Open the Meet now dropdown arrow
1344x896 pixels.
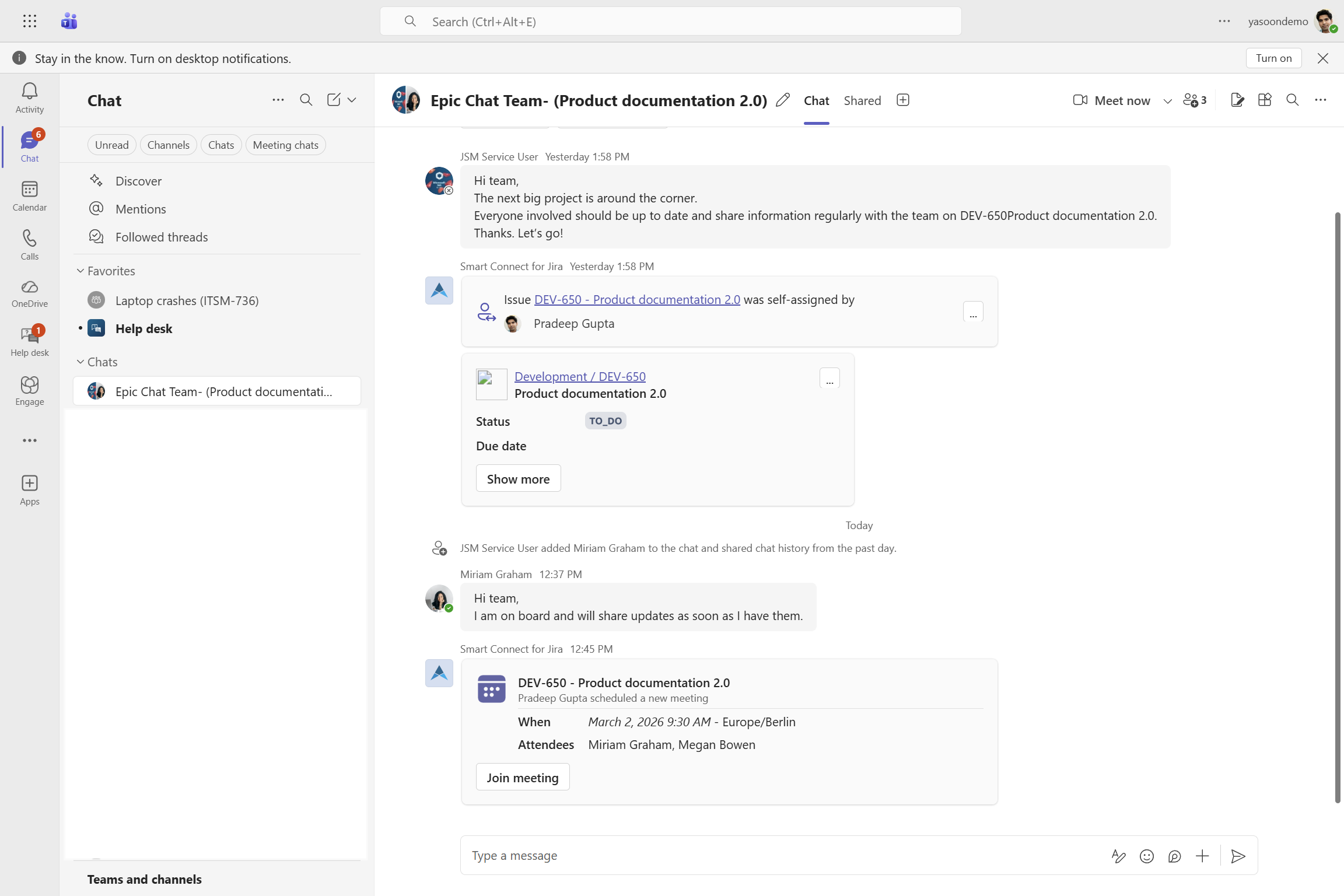1167,101
